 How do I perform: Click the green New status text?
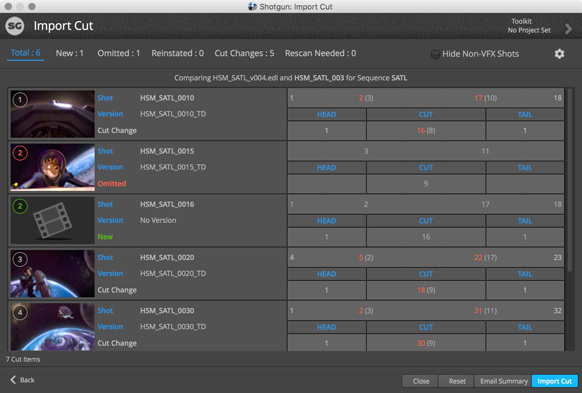pyautogui.click(x=105, y=237)
